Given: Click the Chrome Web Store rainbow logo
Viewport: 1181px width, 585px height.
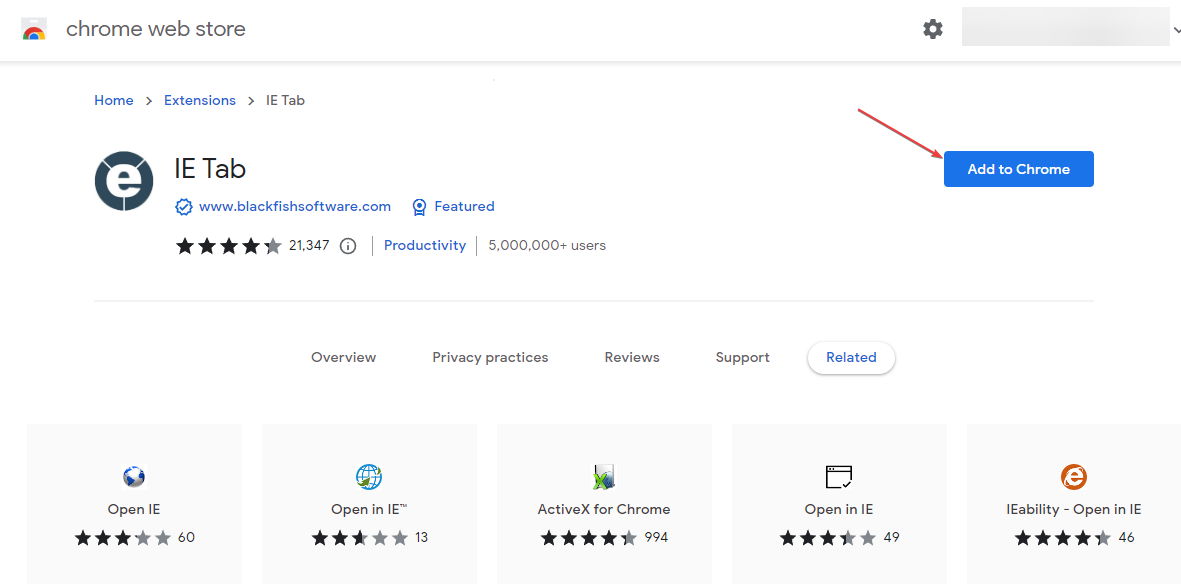Looking at the screenshot, I should click(34, 29).
